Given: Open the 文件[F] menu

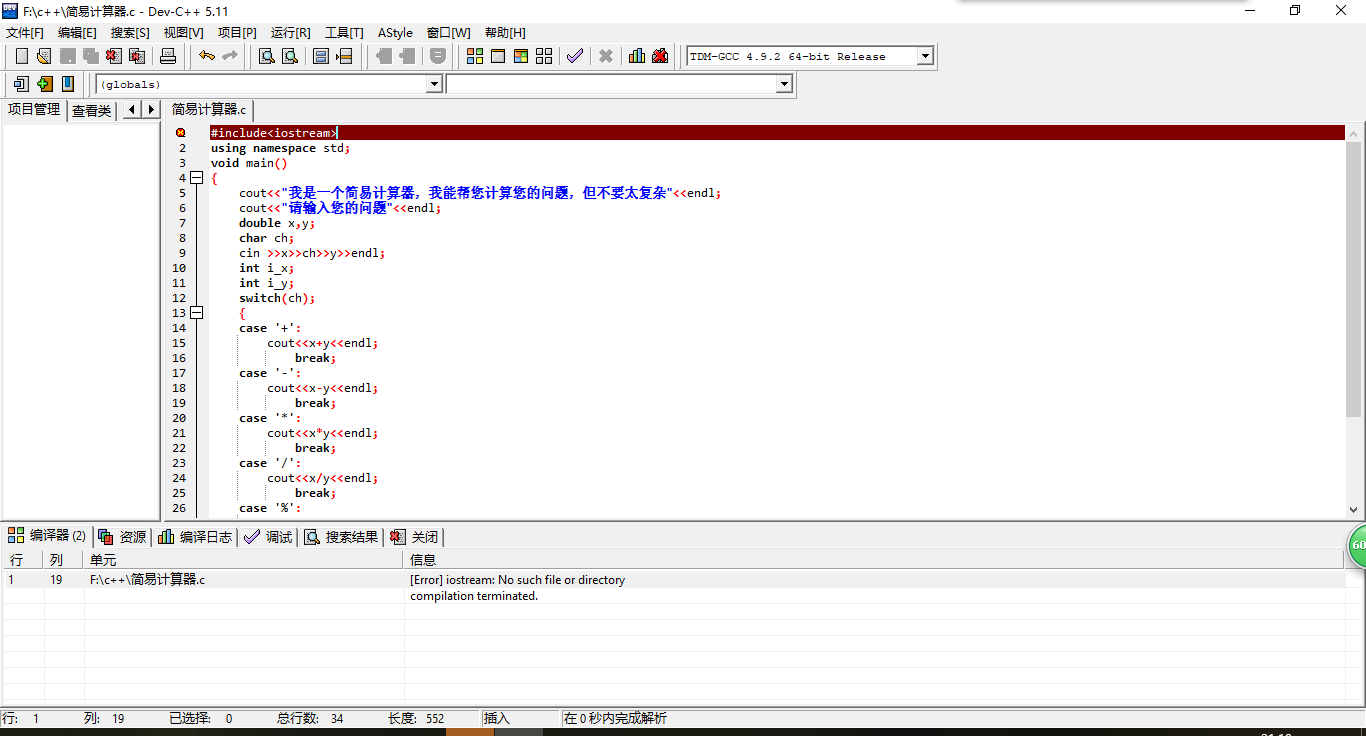Looking at the screenshot, I should point(25,33).
